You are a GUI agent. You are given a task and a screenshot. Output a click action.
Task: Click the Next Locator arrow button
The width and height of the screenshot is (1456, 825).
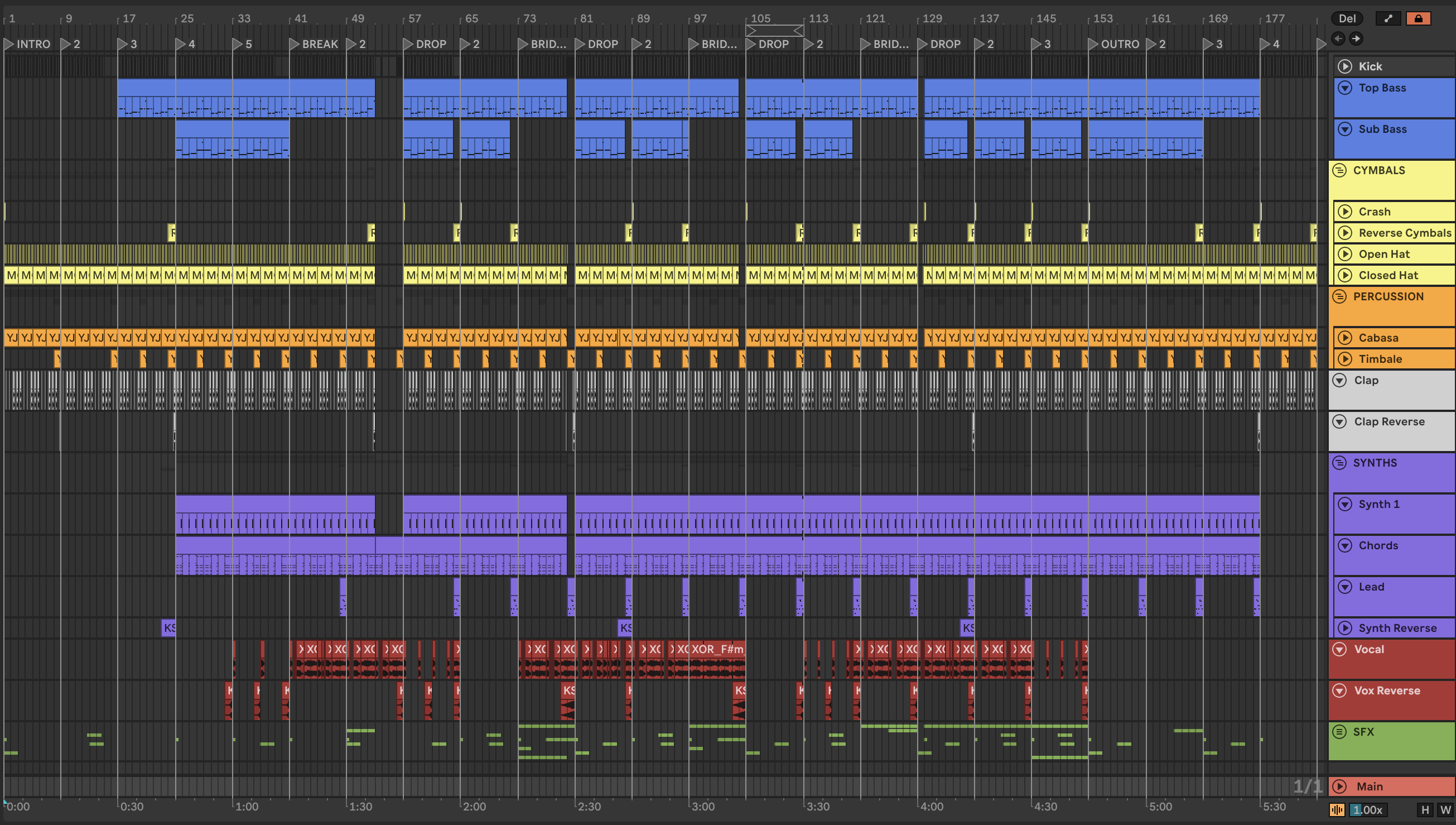[1356, 39]
